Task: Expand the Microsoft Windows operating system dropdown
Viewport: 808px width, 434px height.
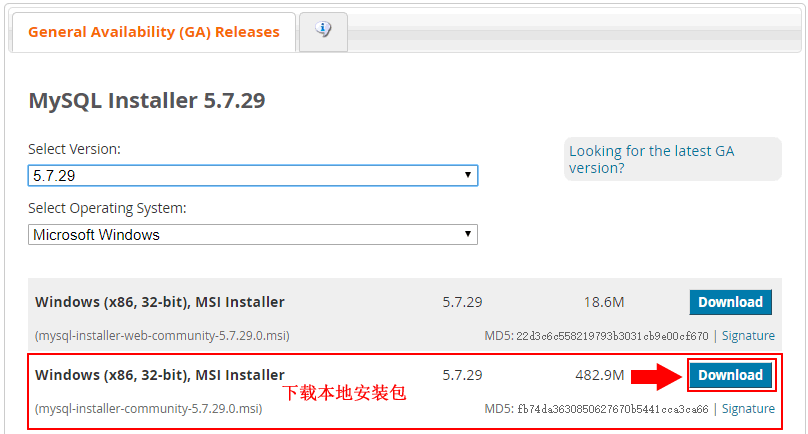Action: pos(252,235)
